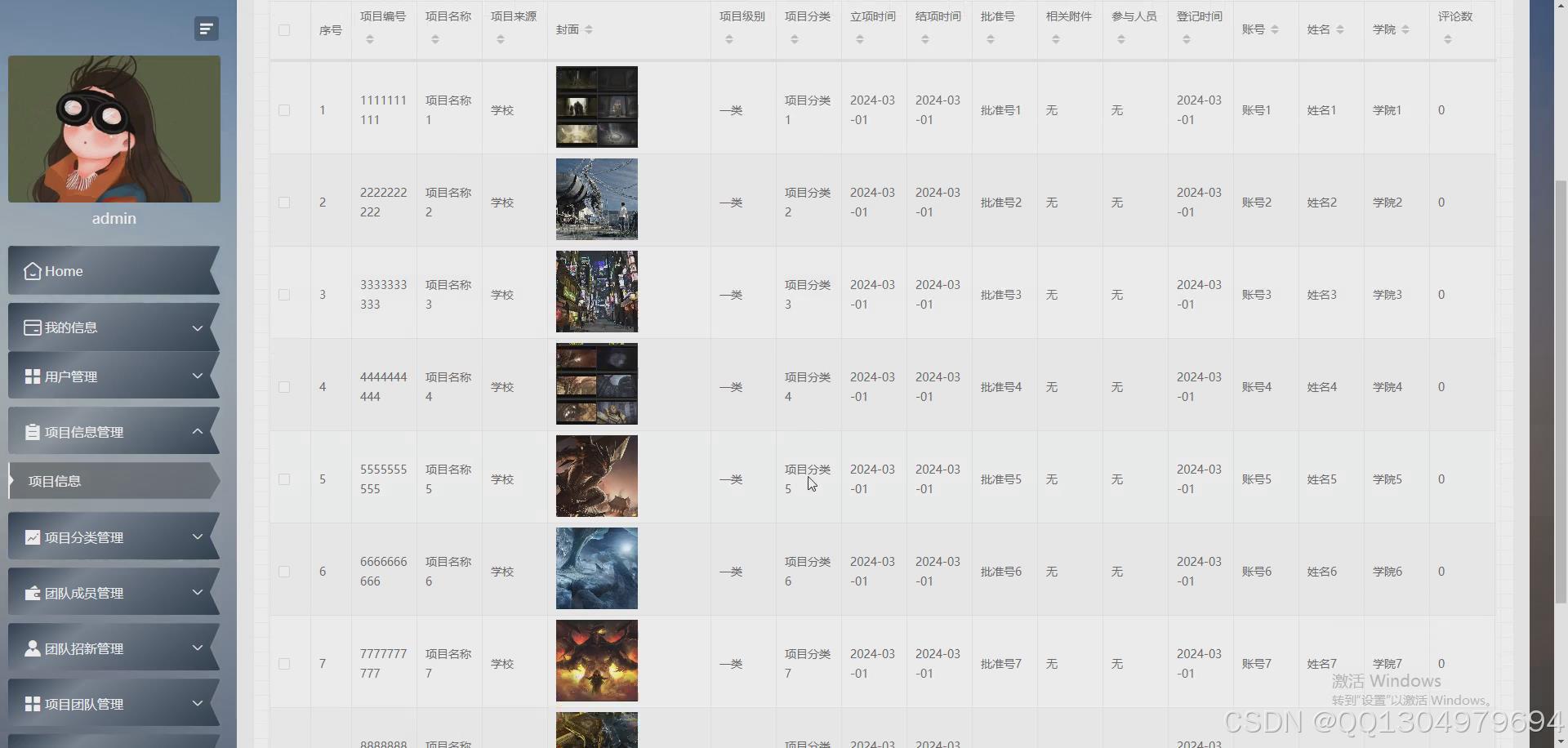This screenshot has height=748, width=1568.
Task: Open the Home menu item
Action: coord(114,271)
